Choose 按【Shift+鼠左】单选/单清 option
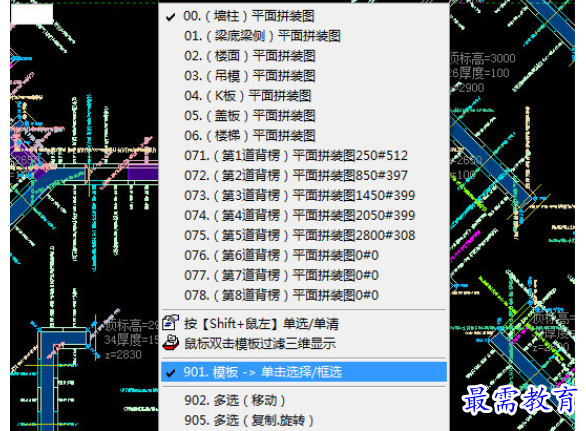Viewport: 586px width, 431px height. tap(261, 323)
